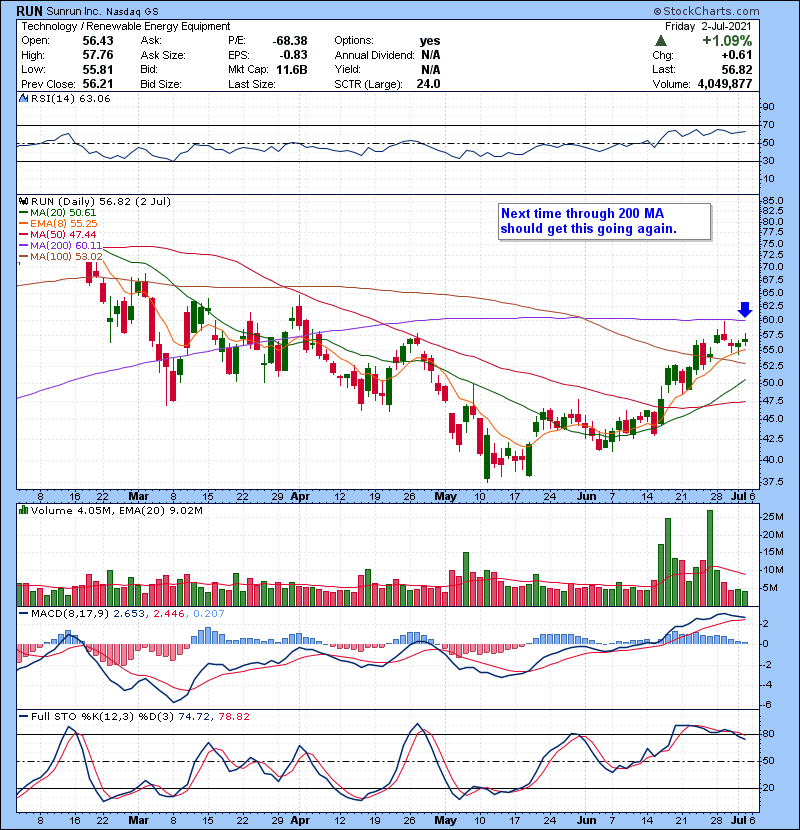The width and height of the screenshot is (800, 830).
Task: Click the May label on price chart axis
Action: pos(445,497)
